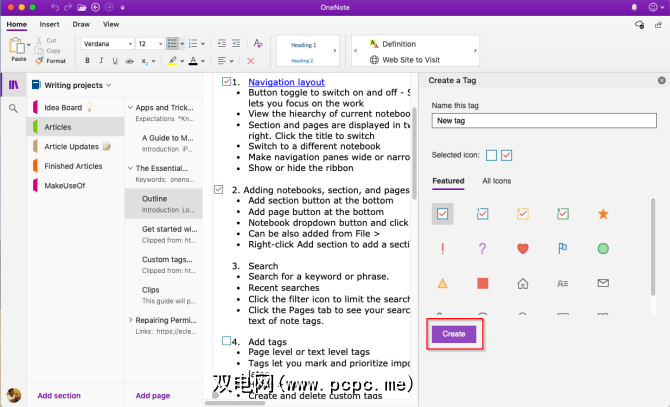This screenshot has height=407, width=670.
Task: Open the All Icons tab
Action: tap(497, 181)
